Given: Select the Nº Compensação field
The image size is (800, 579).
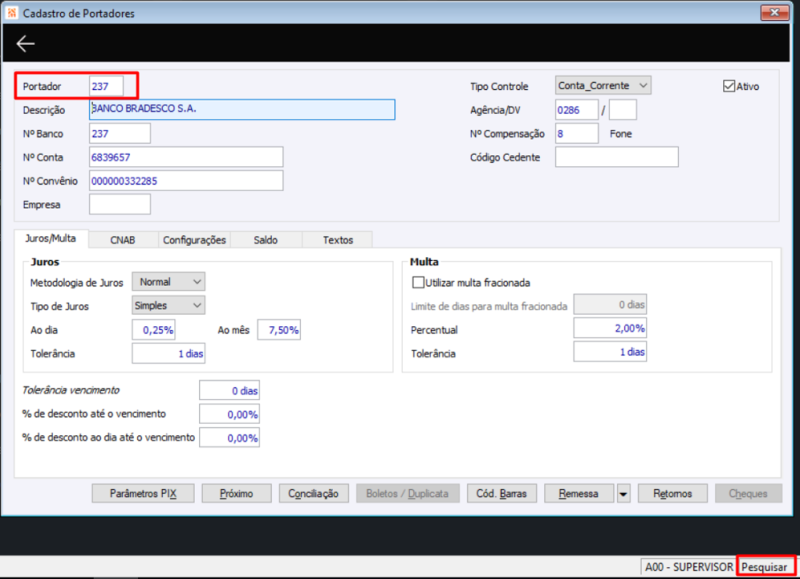Looking at the screenshot, I should (577, 133).
